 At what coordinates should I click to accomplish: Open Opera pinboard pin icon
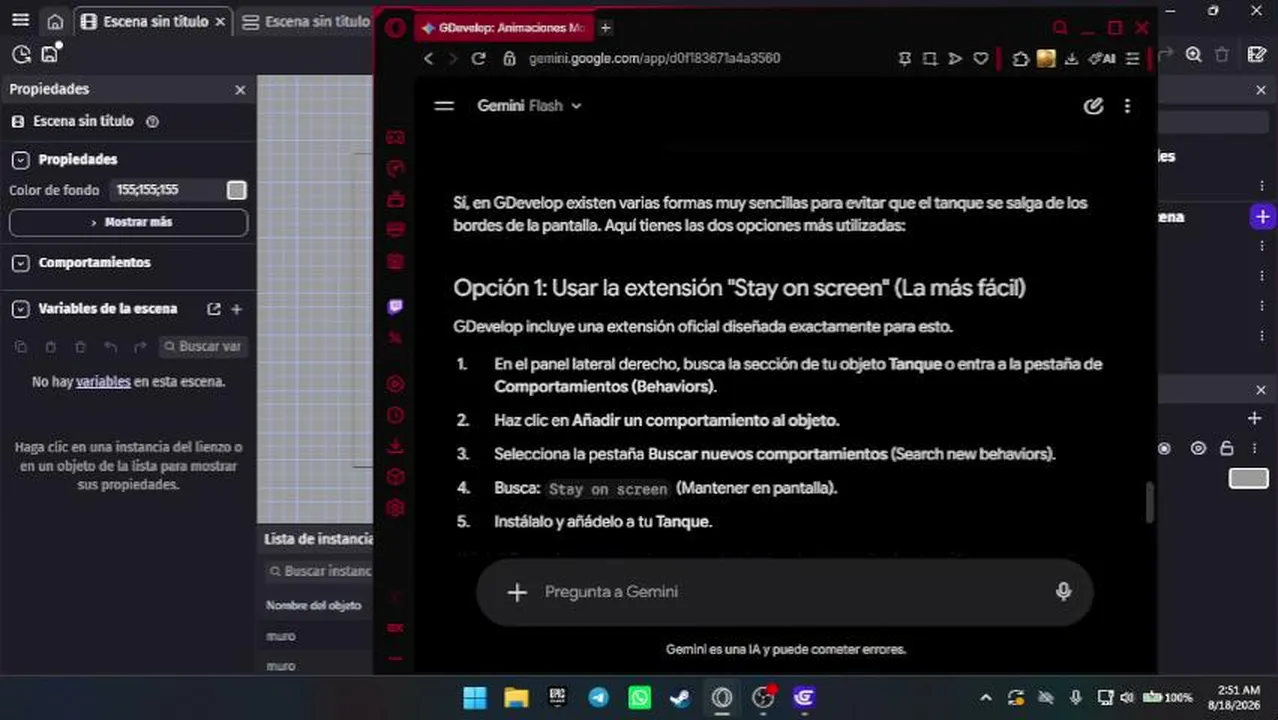(904, 59)
